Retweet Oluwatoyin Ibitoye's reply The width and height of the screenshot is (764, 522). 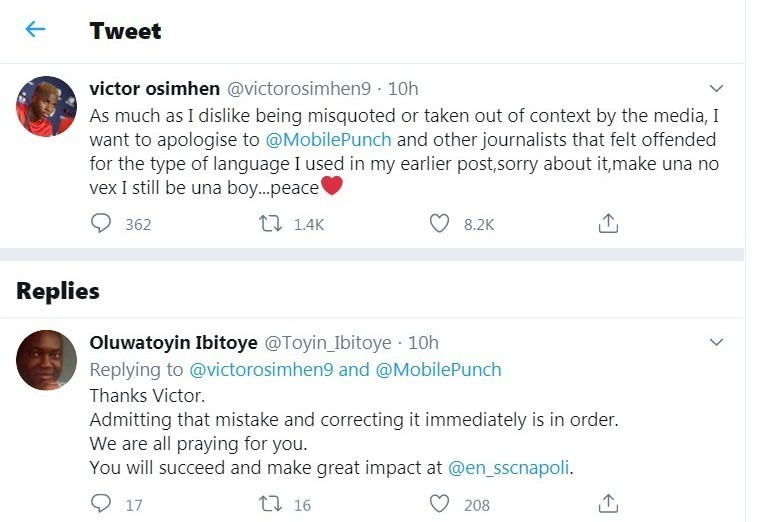(268, 504)
